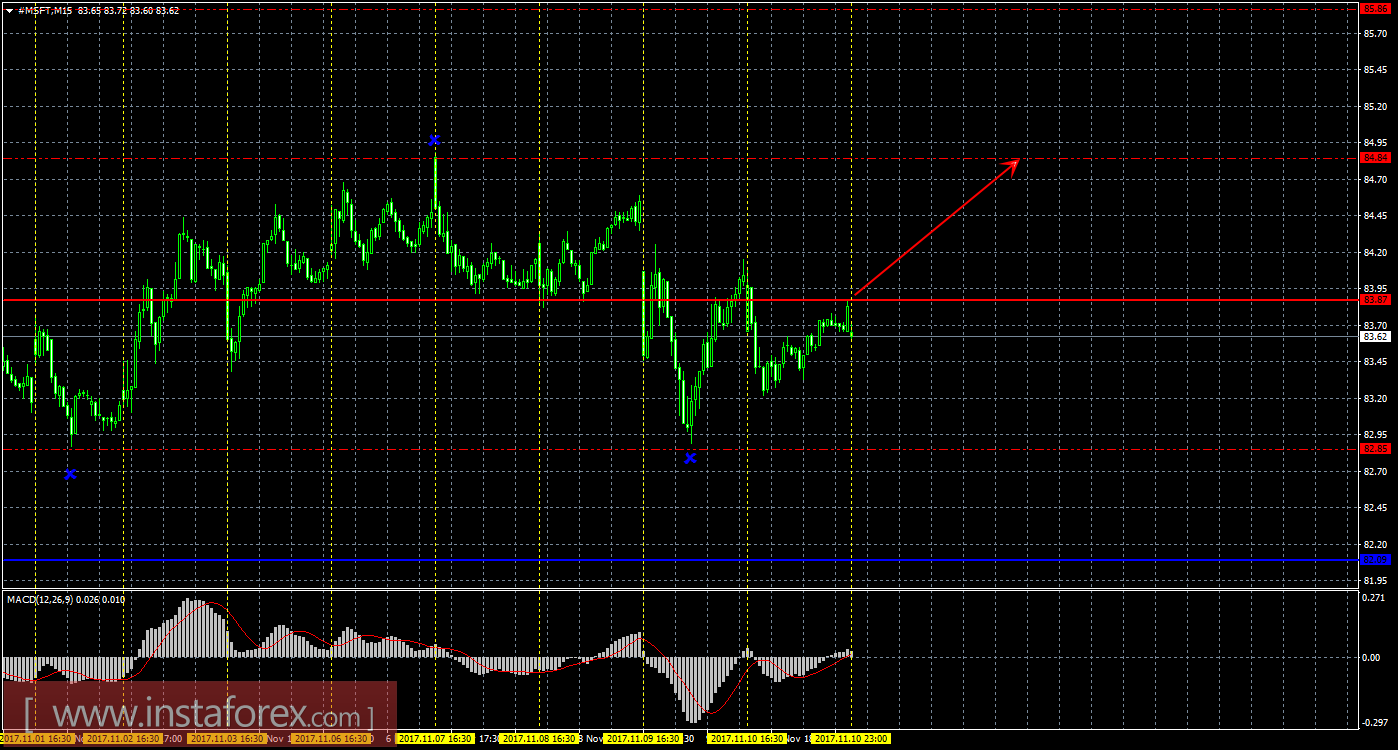Click the 82.45 price scale value
1398x750 pixels.
tap(1375, 508)
